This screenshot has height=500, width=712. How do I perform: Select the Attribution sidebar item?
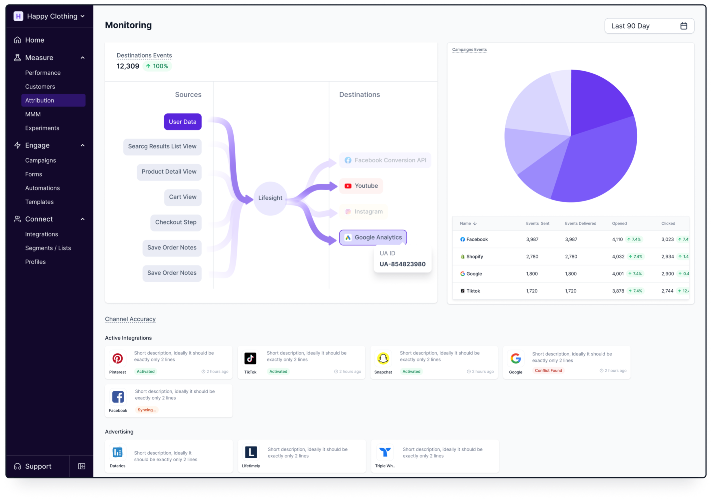[x=53, y=100]
